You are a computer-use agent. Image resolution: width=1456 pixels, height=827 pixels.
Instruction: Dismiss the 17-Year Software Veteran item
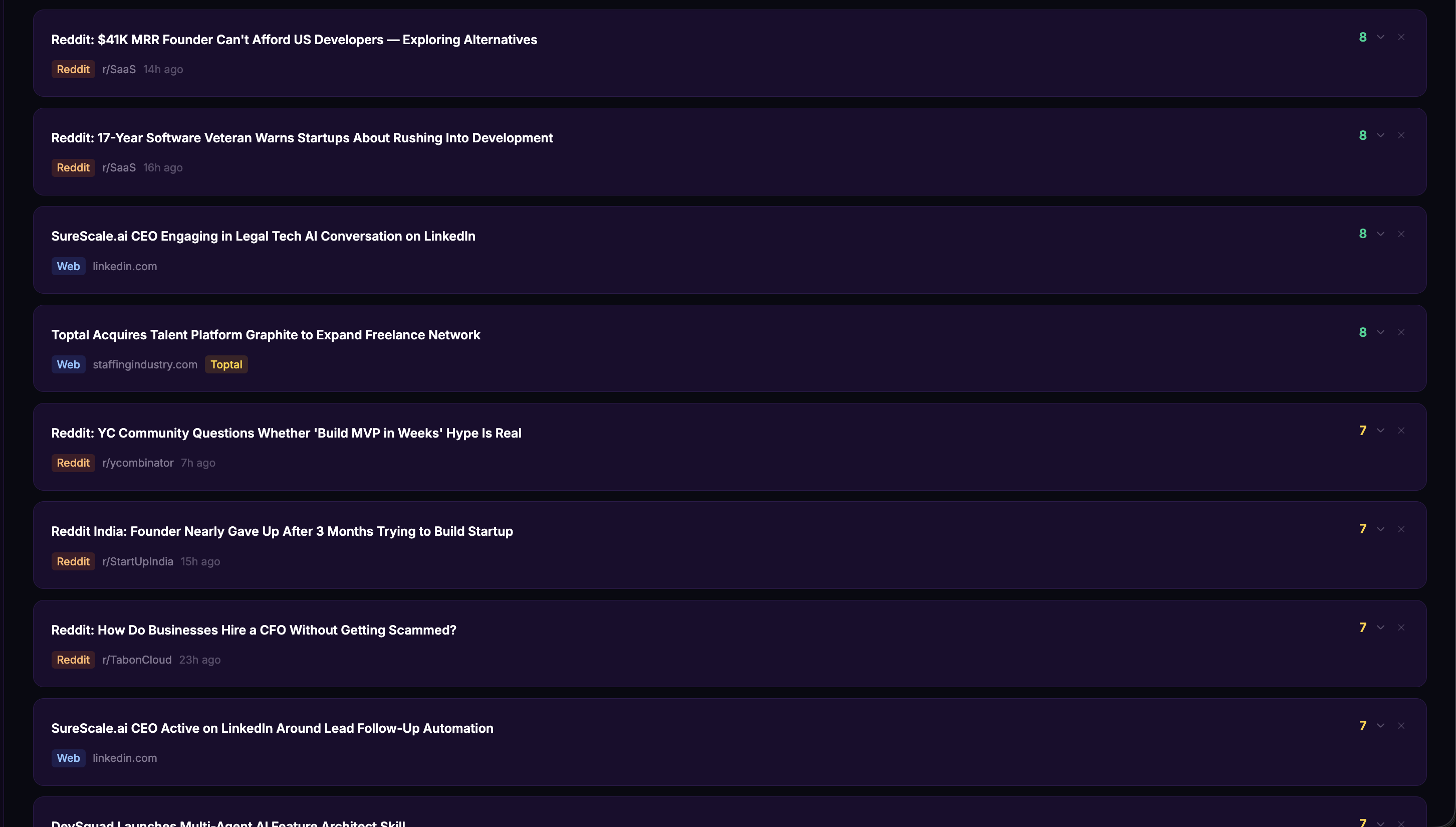coord(1401,136)
